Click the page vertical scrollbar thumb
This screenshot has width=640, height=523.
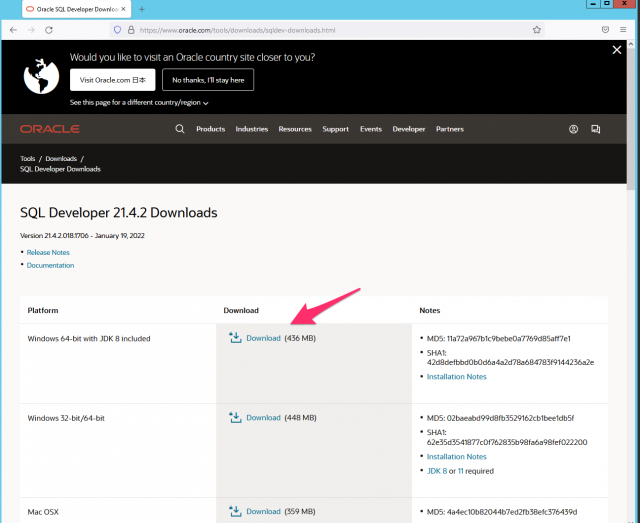[631, 118]
